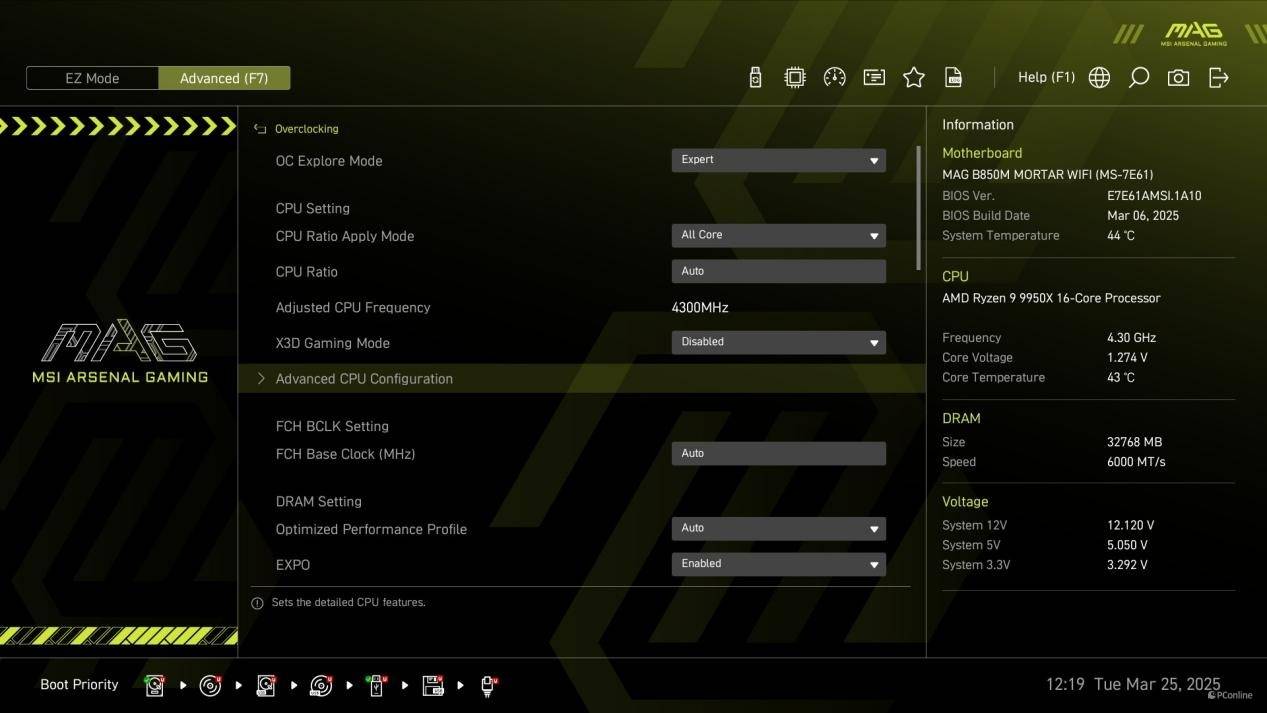Select first hard disk boot device icon
Screen dimensions: 1267x713
(x=155, y=685)
